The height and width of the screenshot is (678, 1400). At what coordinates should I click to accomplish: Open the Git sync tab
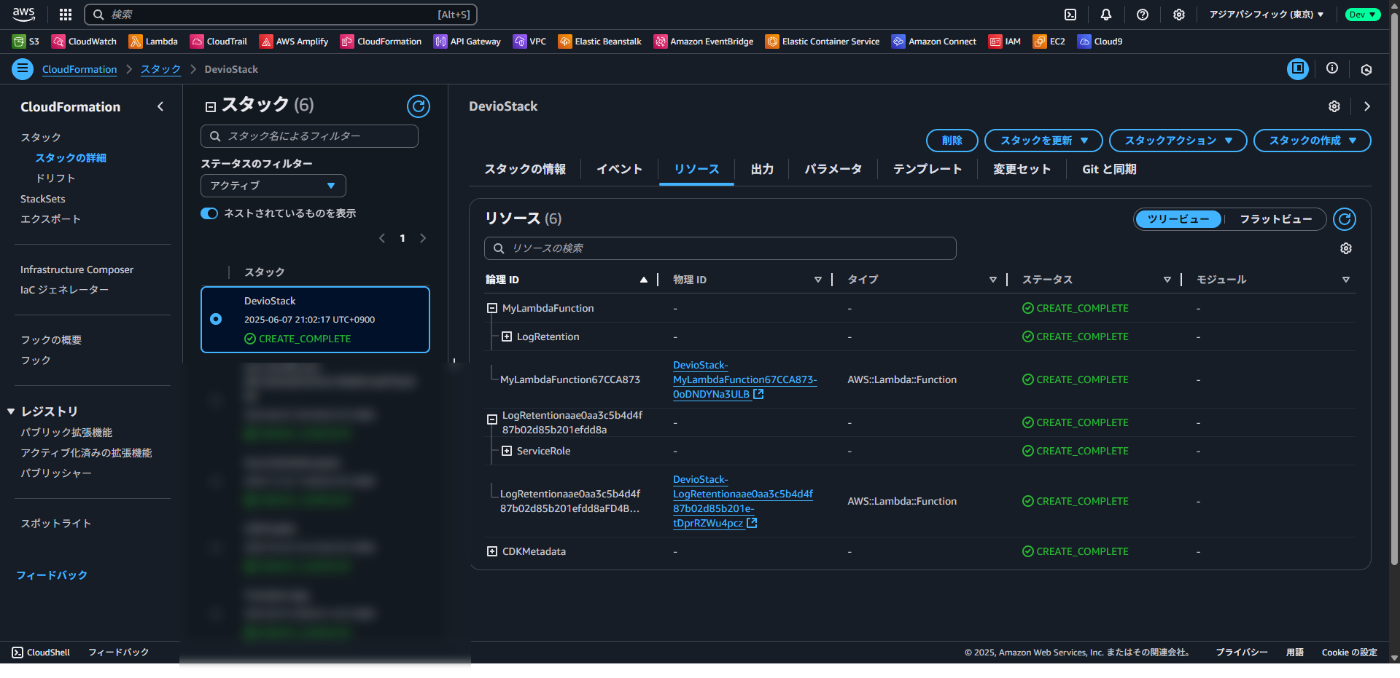coord(1109,169)
